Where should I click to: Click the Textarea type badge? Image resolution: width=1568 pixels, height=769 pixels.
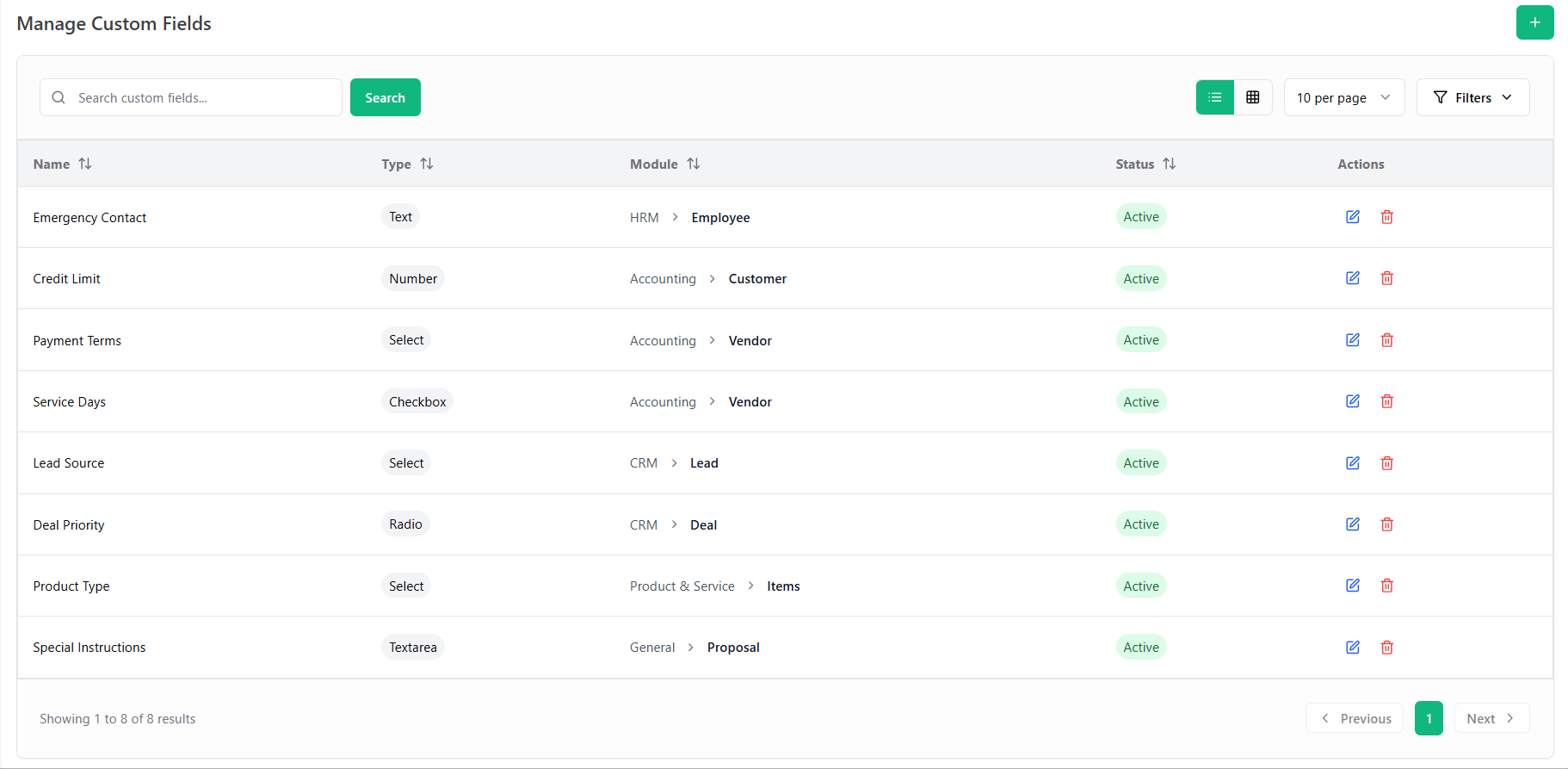[413, 648]
